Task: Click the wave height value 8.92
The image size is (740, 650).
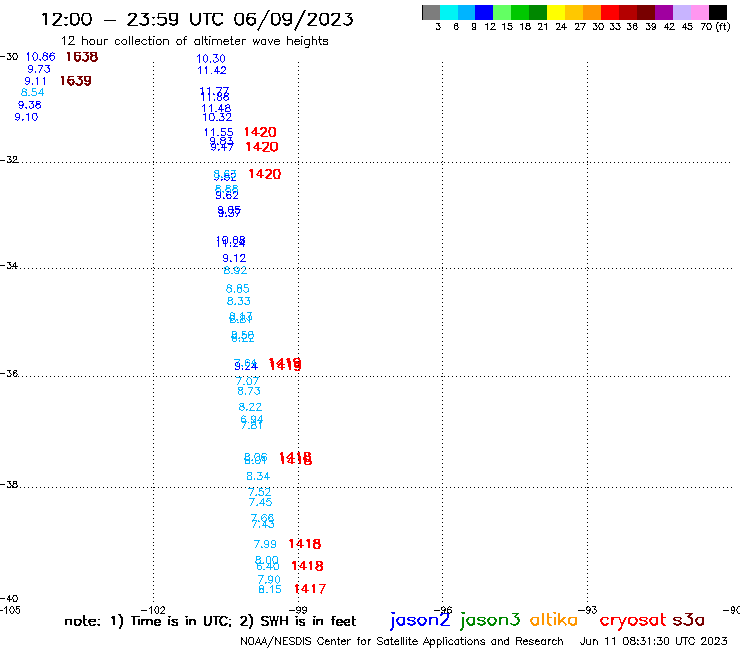Action: coord(235,270)
